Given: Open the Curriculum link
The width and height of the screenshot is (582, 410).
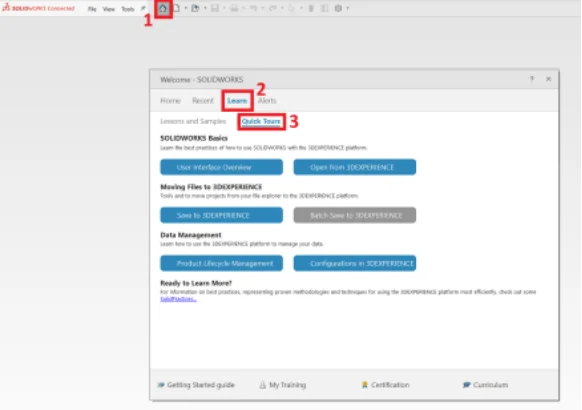Looking at the screenshot, I should point(485,385).
